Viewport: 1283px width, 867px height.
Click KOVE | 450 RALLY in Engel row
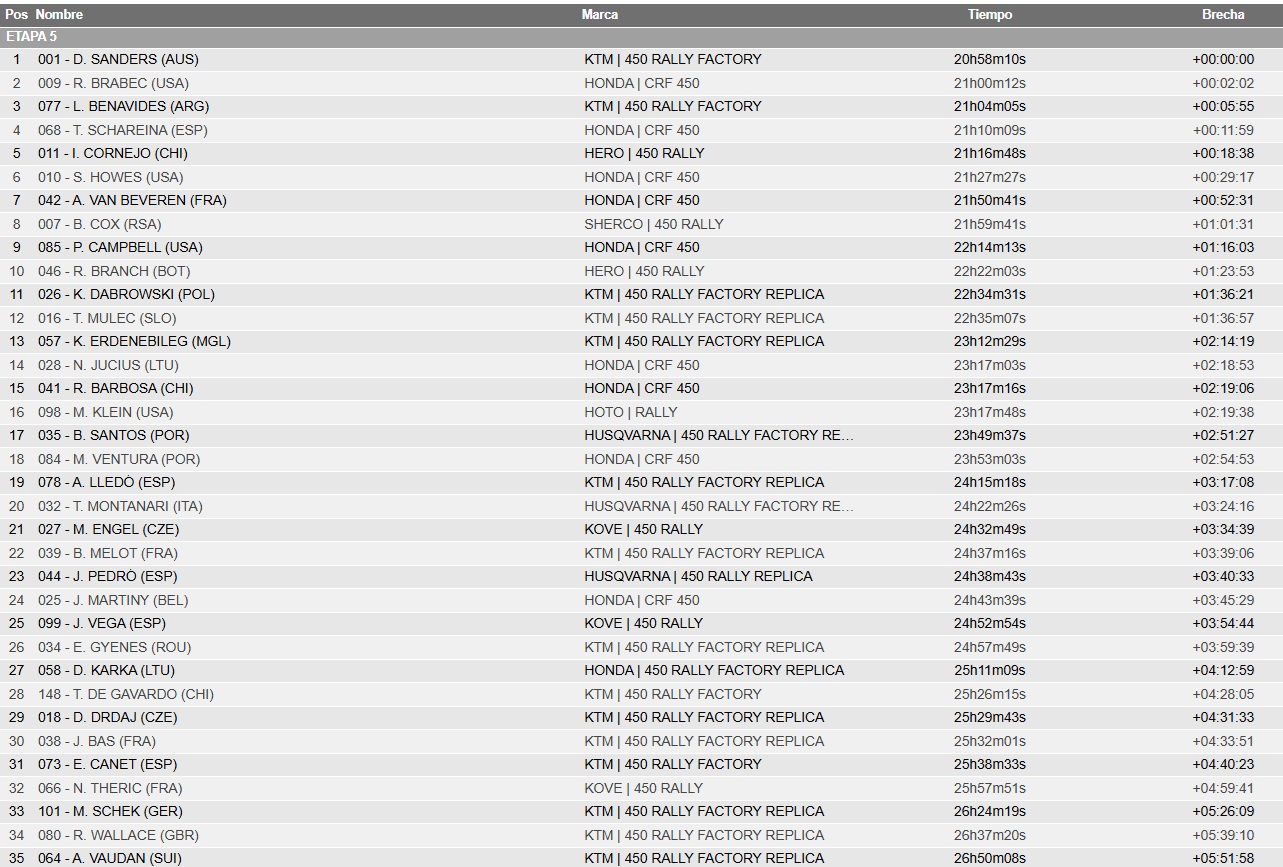click(x=644, y=529)
